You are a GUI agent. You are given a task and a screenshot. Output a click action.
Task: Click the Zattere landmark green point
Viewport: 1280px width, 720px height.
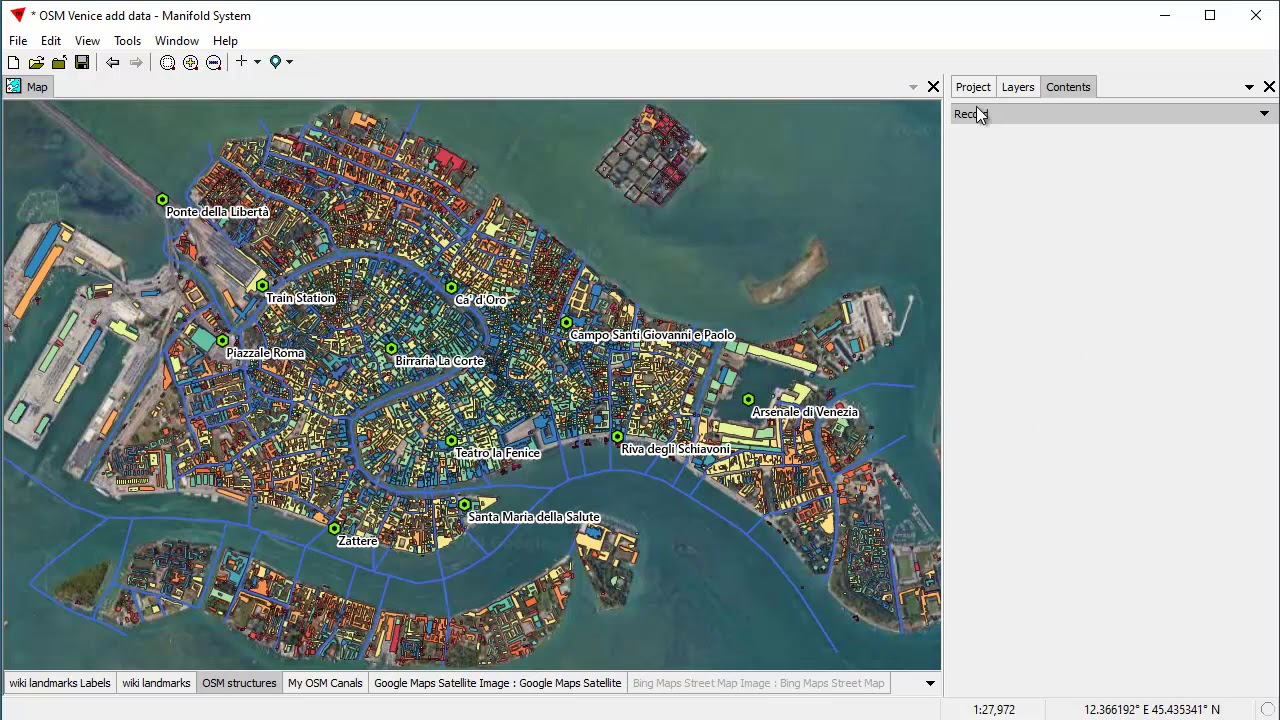[x=334, y=529]
